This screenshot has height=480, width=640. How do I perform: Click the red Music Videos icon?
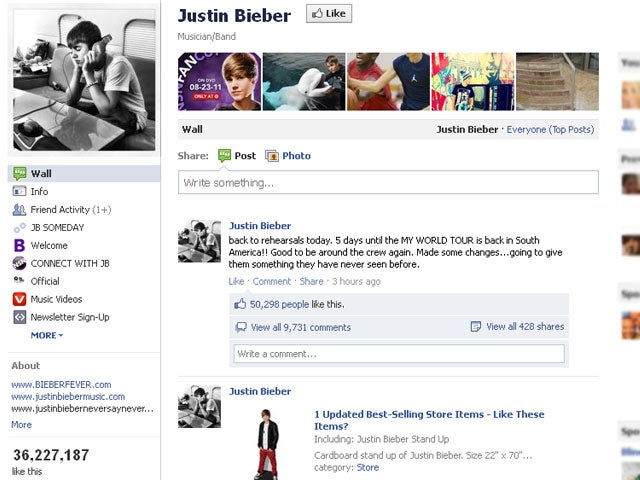pos(19,299)
